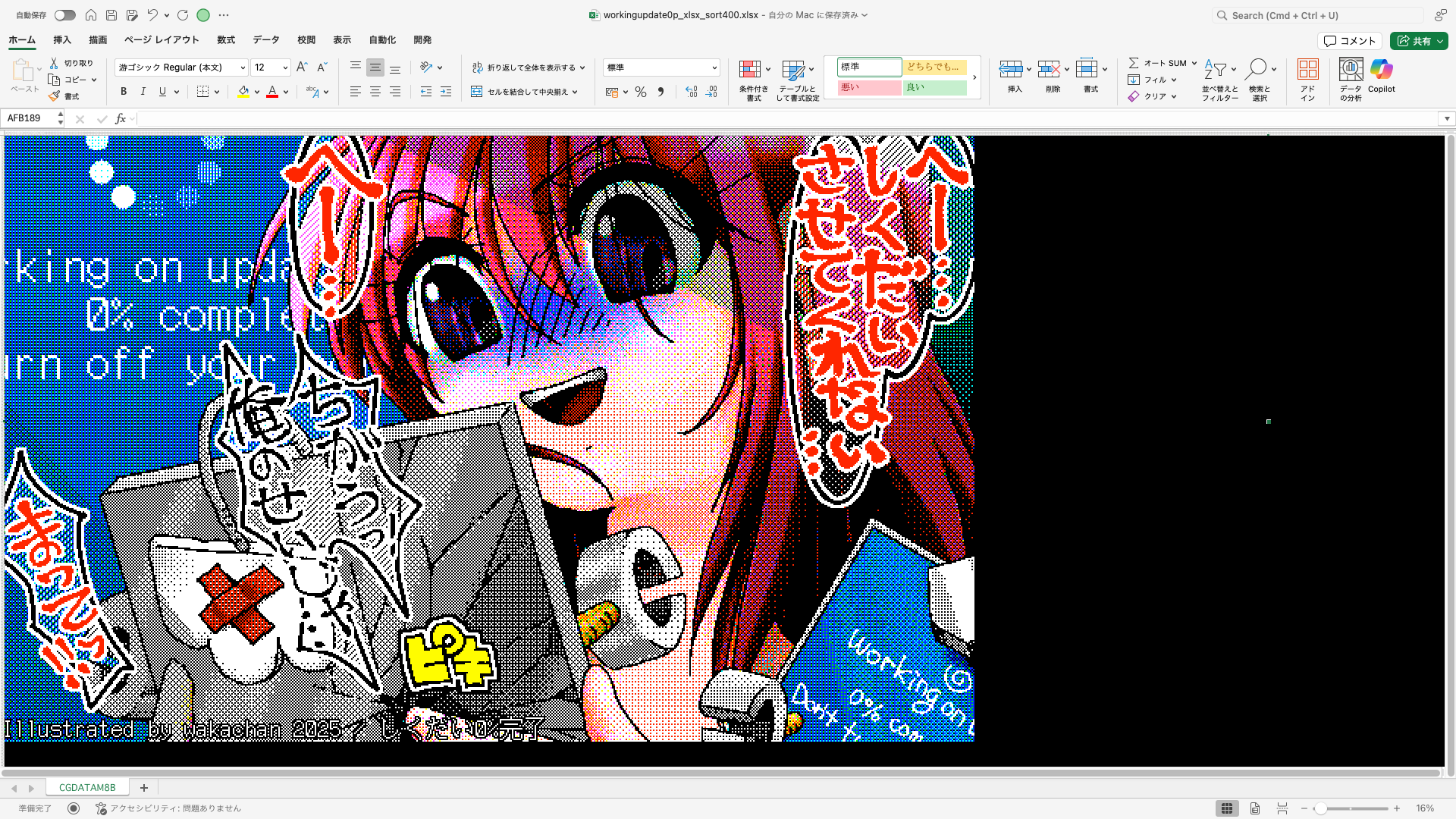Viewport: 1456px width, 819px height.
Task: Click Delete cells (削除) icon
Action: pos(1049,70)
